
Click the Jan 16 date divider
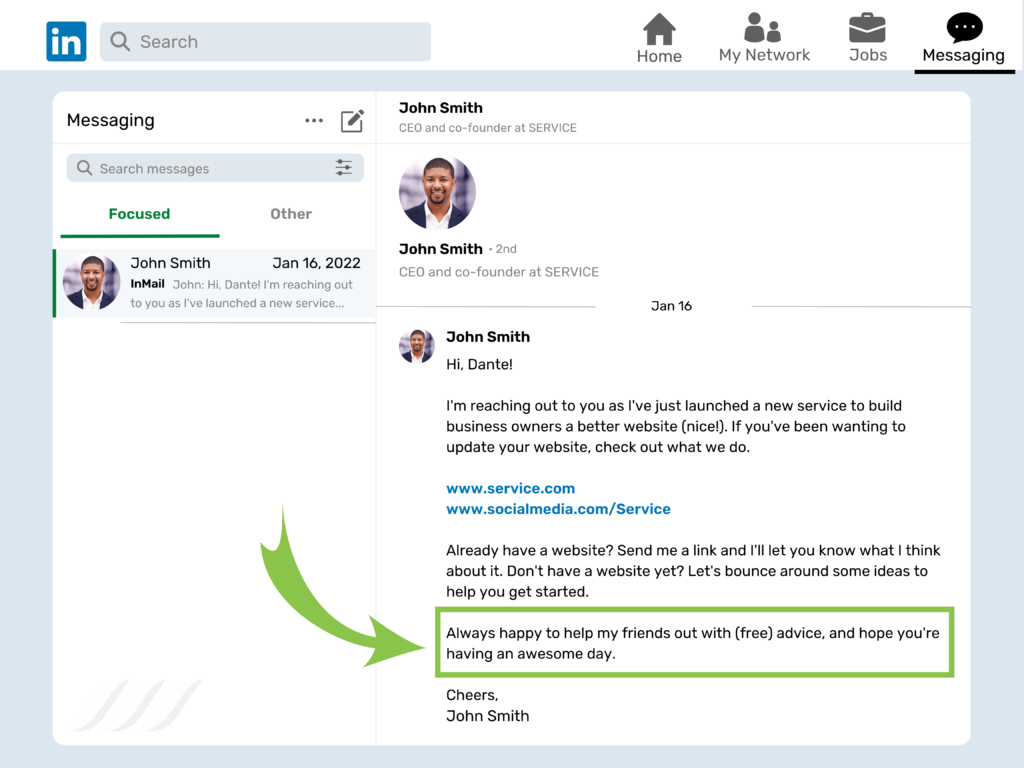(671, 306)
